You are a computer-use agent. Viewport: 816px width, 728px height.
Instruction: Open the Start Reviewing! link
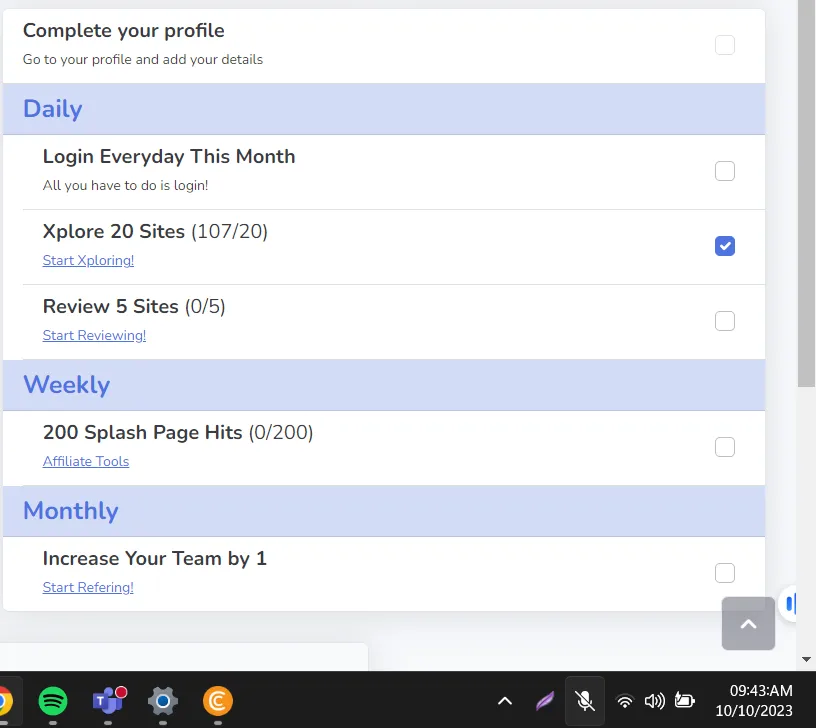pos(94,335)
